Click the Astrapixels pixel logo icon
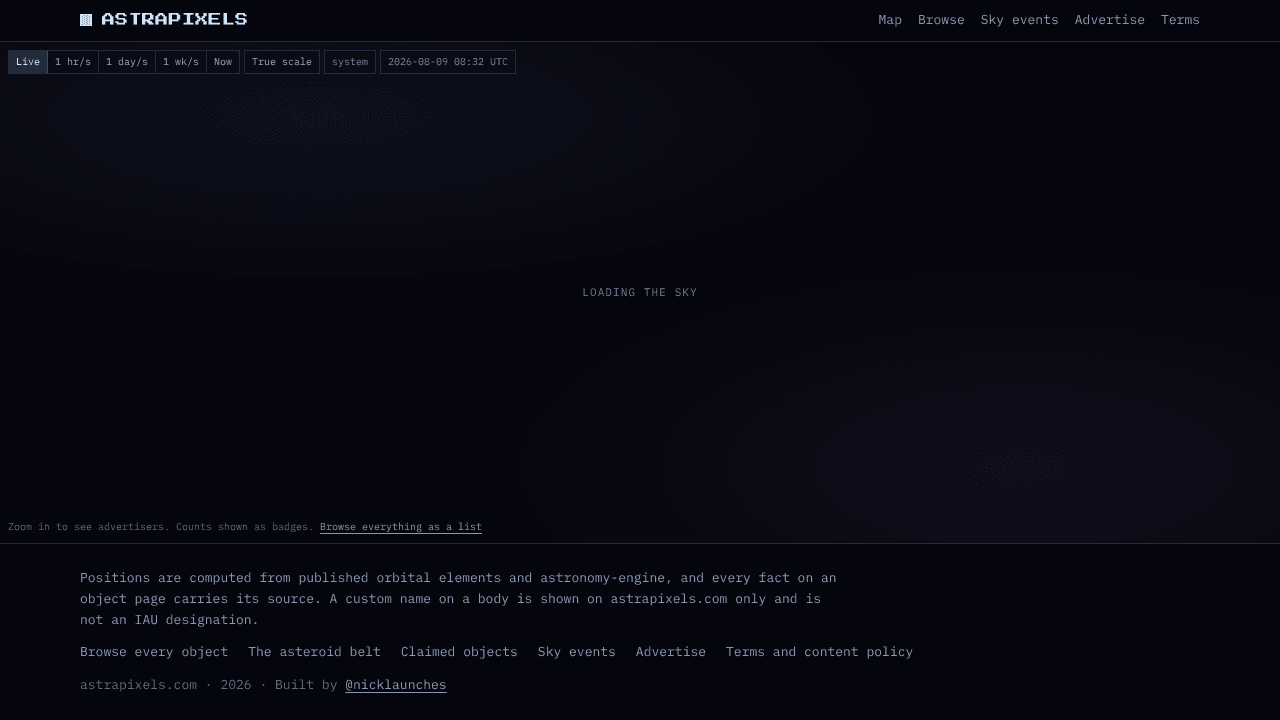 tap(86, 20)
